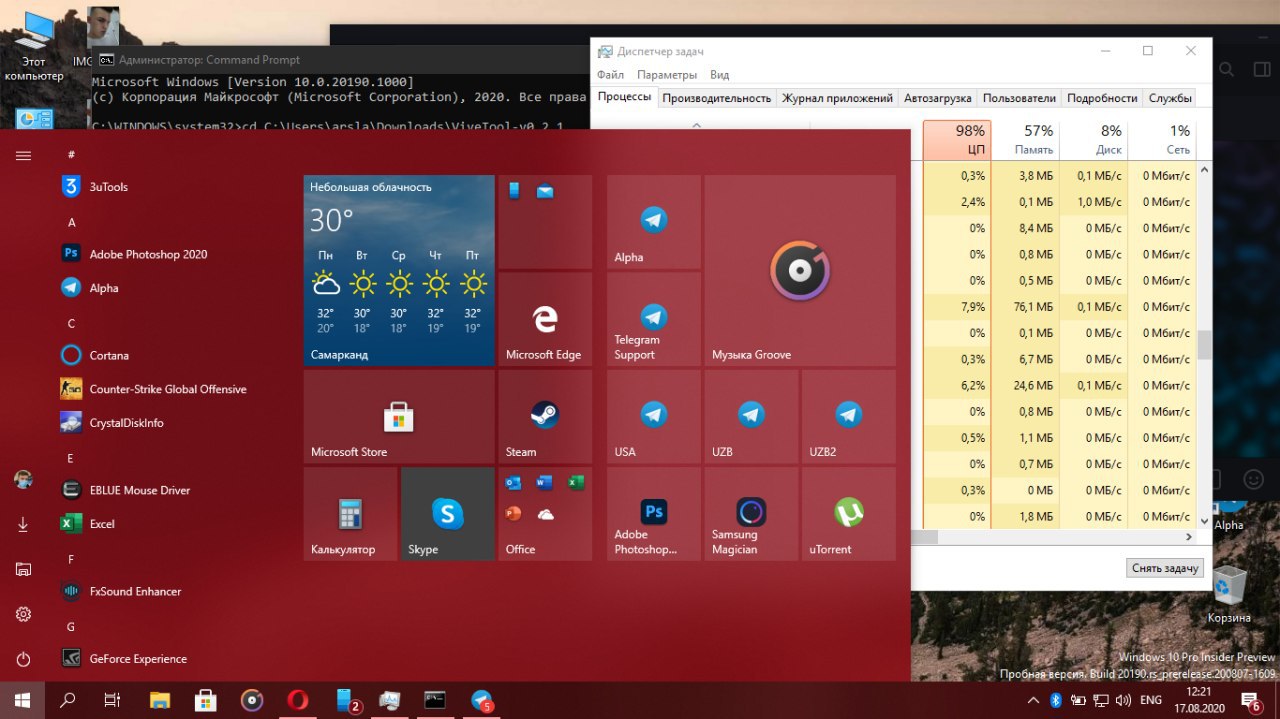Open the Калькулятор tile
Image resolution: width=1280 pixels, height=719 pixels.
(350, 513)
